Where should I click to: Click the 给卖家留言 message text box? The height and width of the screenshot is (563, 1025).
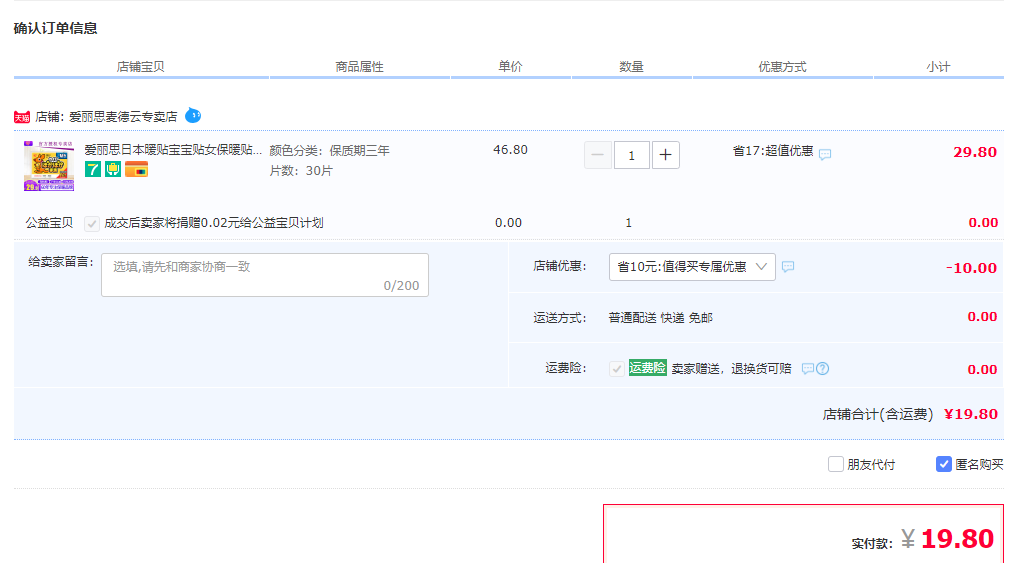[265, 275]
